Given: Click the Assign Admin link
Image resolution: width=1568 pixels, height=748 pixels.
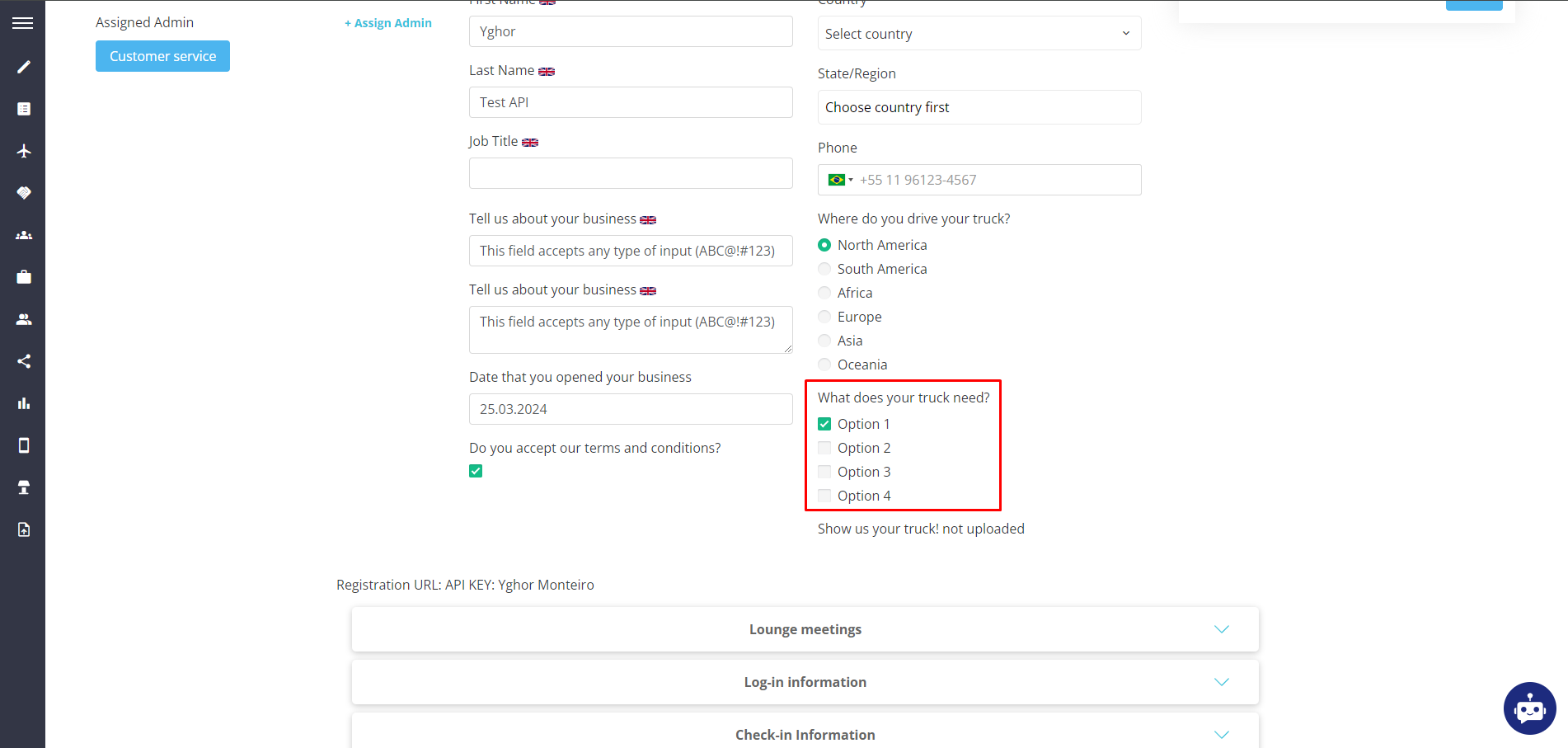Looking at the screenshot, I should pyautogui.click(x=387, y=22).
